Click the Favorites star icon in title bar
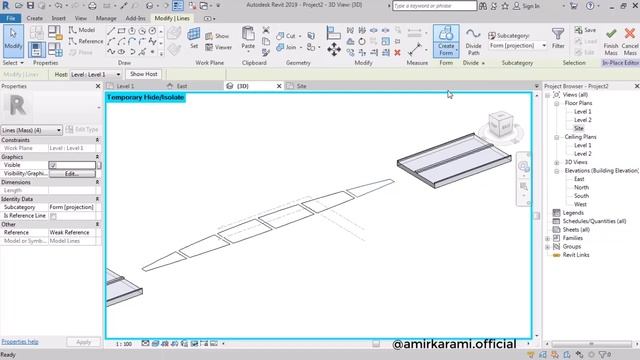This screenshot has height=360, width=640. pos(505,6)
